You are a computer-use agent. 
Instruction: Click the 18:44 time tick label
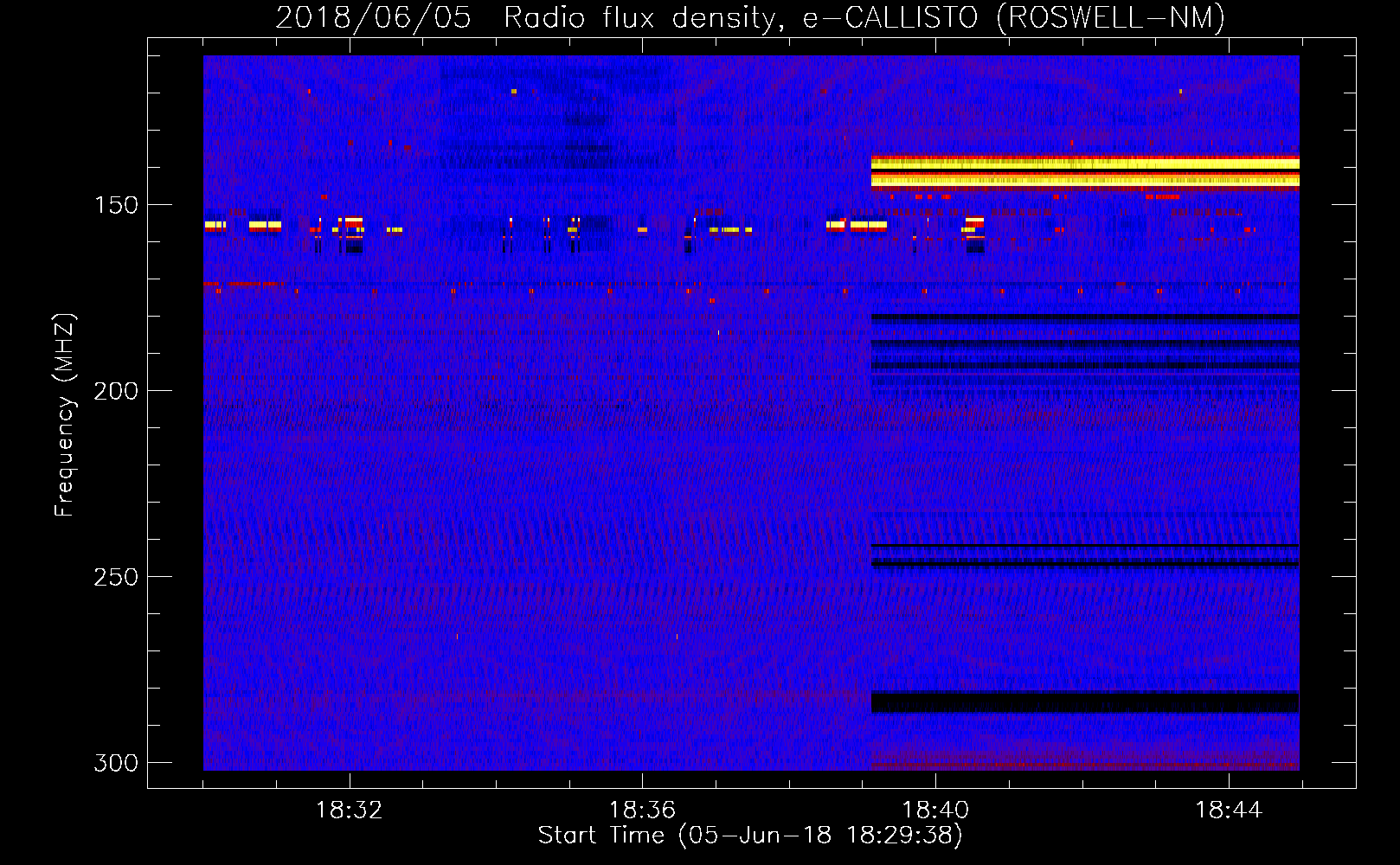coord(1229,811)
